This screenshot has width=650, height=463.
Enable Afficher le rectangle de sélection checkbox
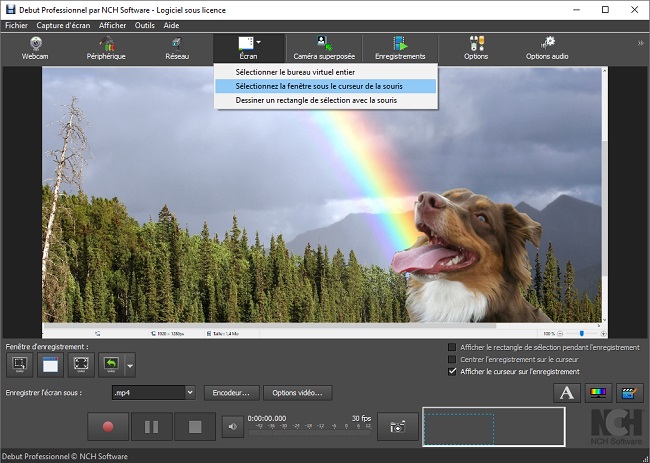(452, 347)
